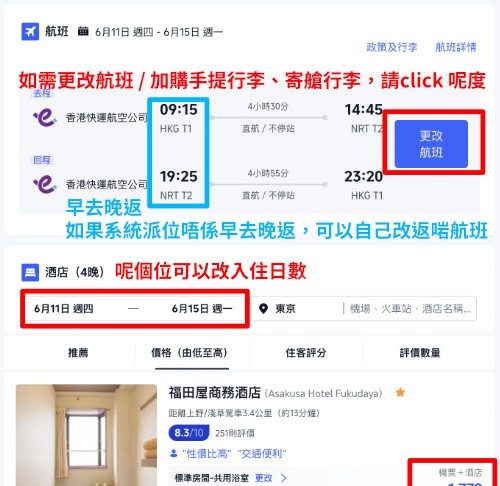Open 政策及行李 link
Screen dimensions: 500x486
[392, 47]
